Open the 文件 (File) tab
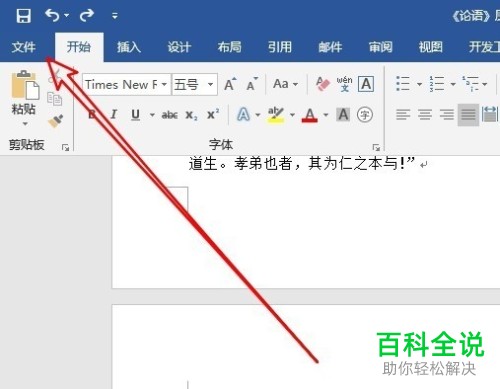 [23, 47]
